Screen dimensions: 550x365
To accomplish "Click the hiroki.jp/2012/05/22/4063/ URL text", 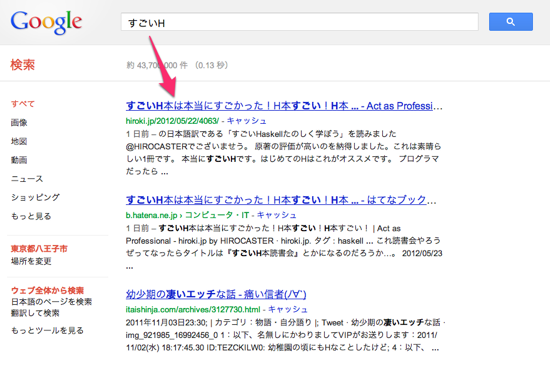I will point(172,121).
